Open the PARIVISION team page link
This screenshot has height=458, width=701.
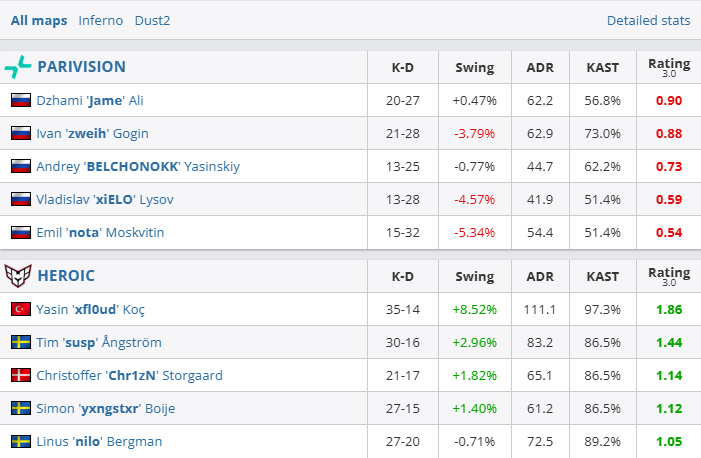pos(81,67)
